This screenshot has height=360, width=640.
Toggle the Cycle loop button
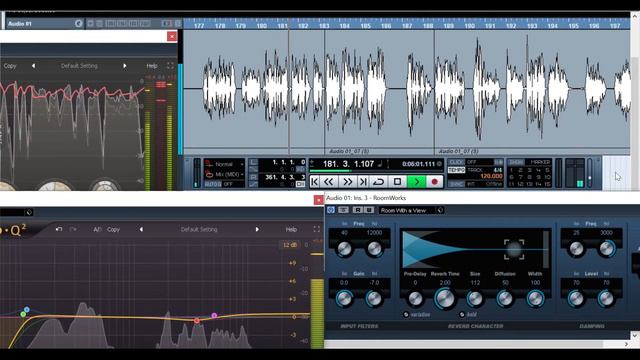[x=379, y=182]
